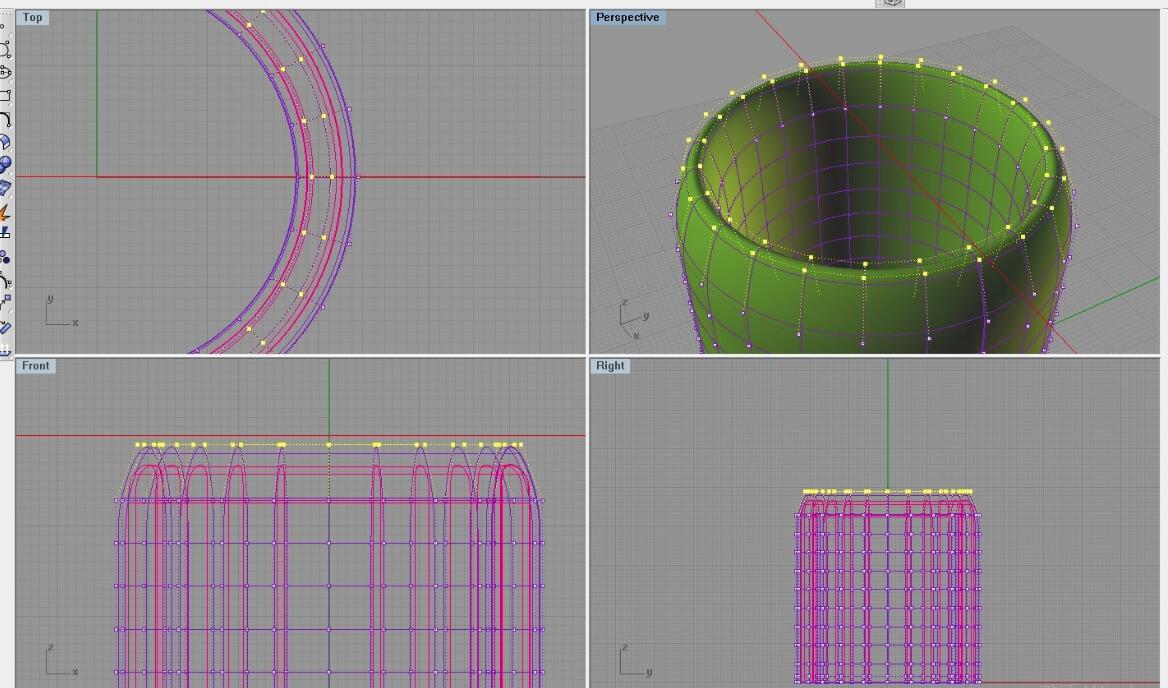Select yellow control point on green axis in Front view
This screenshot has width=1168, height=688.
(329, 445)
